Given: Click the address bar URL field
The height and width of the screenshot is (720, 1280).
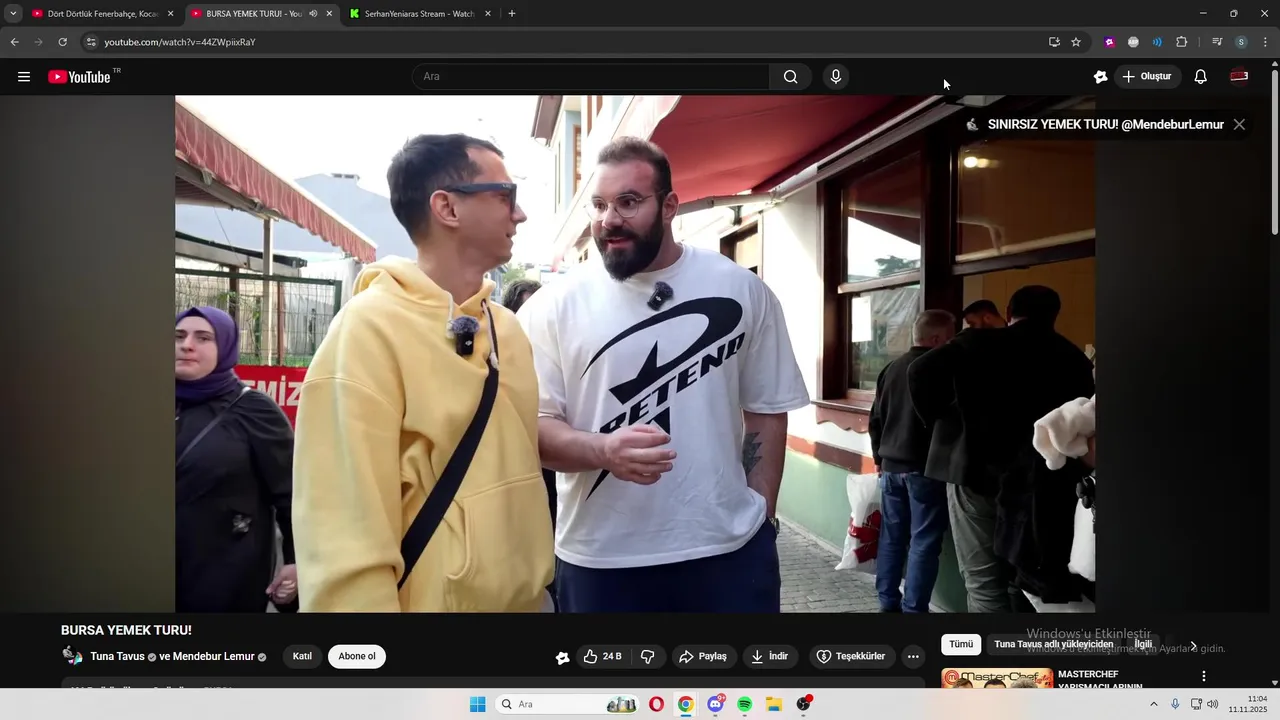Looking at the screenshot, I should [570, 42].
